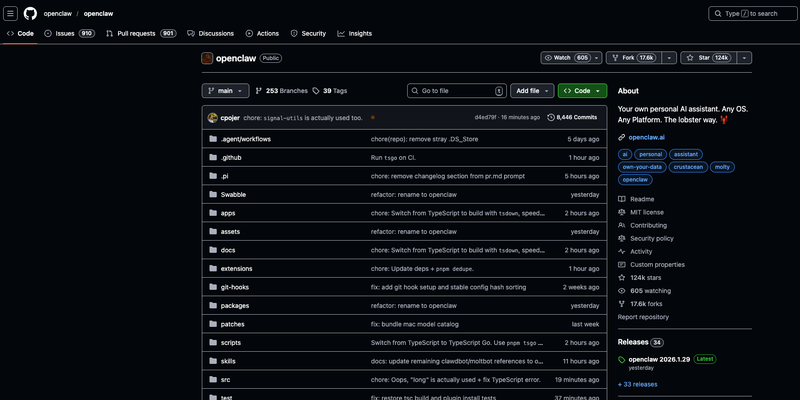Click the .github folder icon
This screenshot has height=400, width=800.
click(x=213, y=158)
